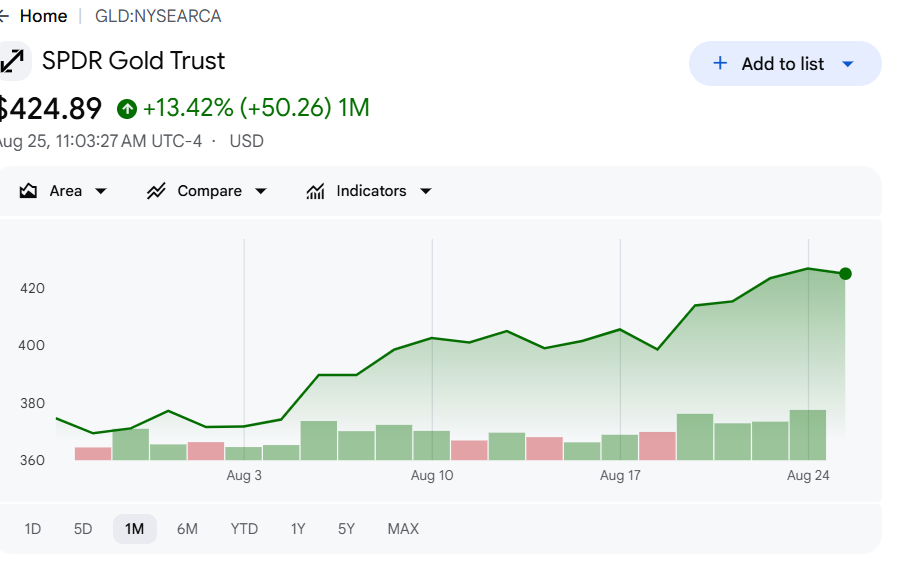Click the back arrow beside Home
Screen dimensions: 910x563
4,16
